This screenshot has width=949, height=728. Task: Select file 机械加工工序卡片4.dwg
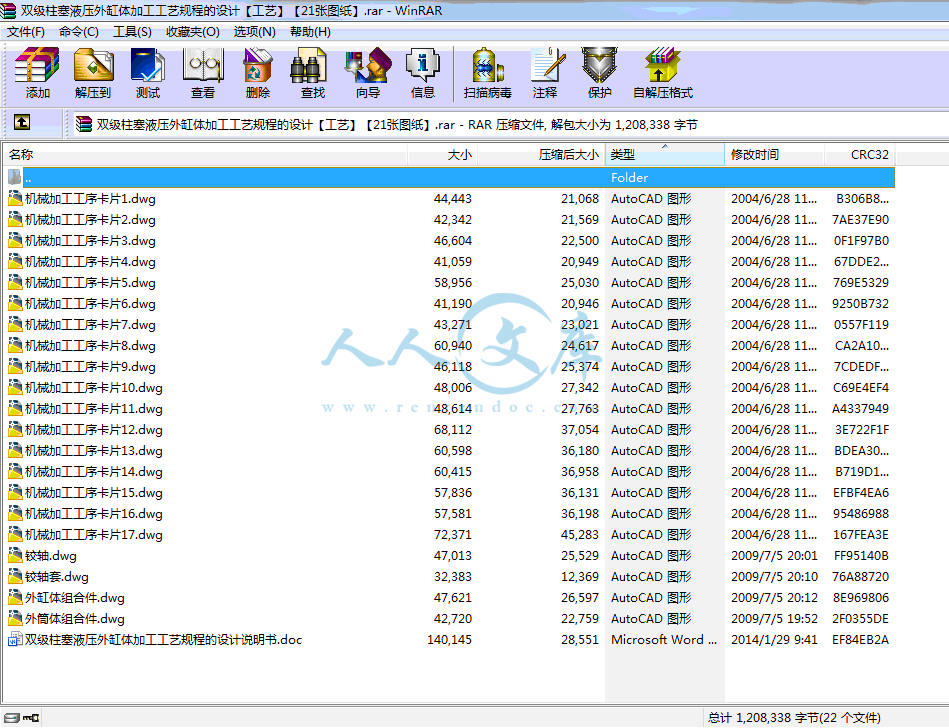tap(90, 262)
